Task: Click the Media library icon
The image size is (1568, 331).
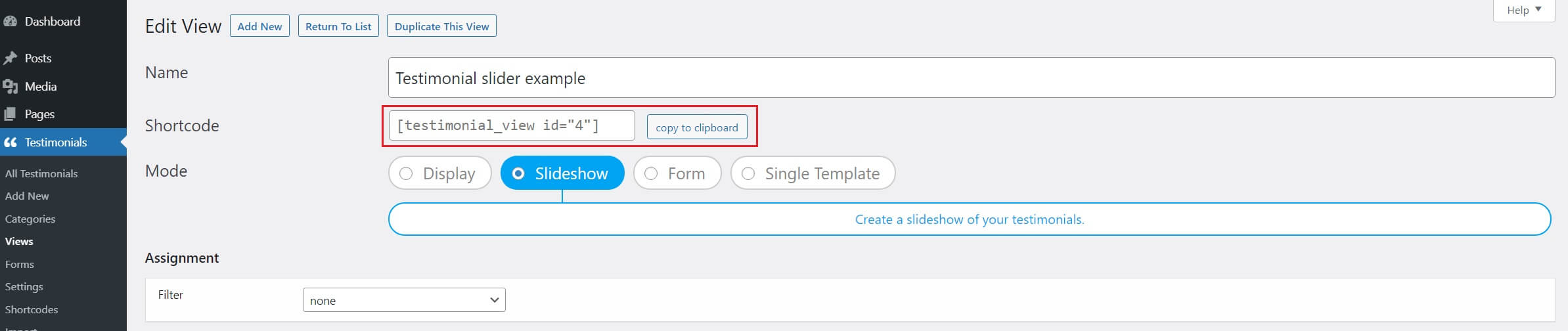Action: (x=10, y=87)
